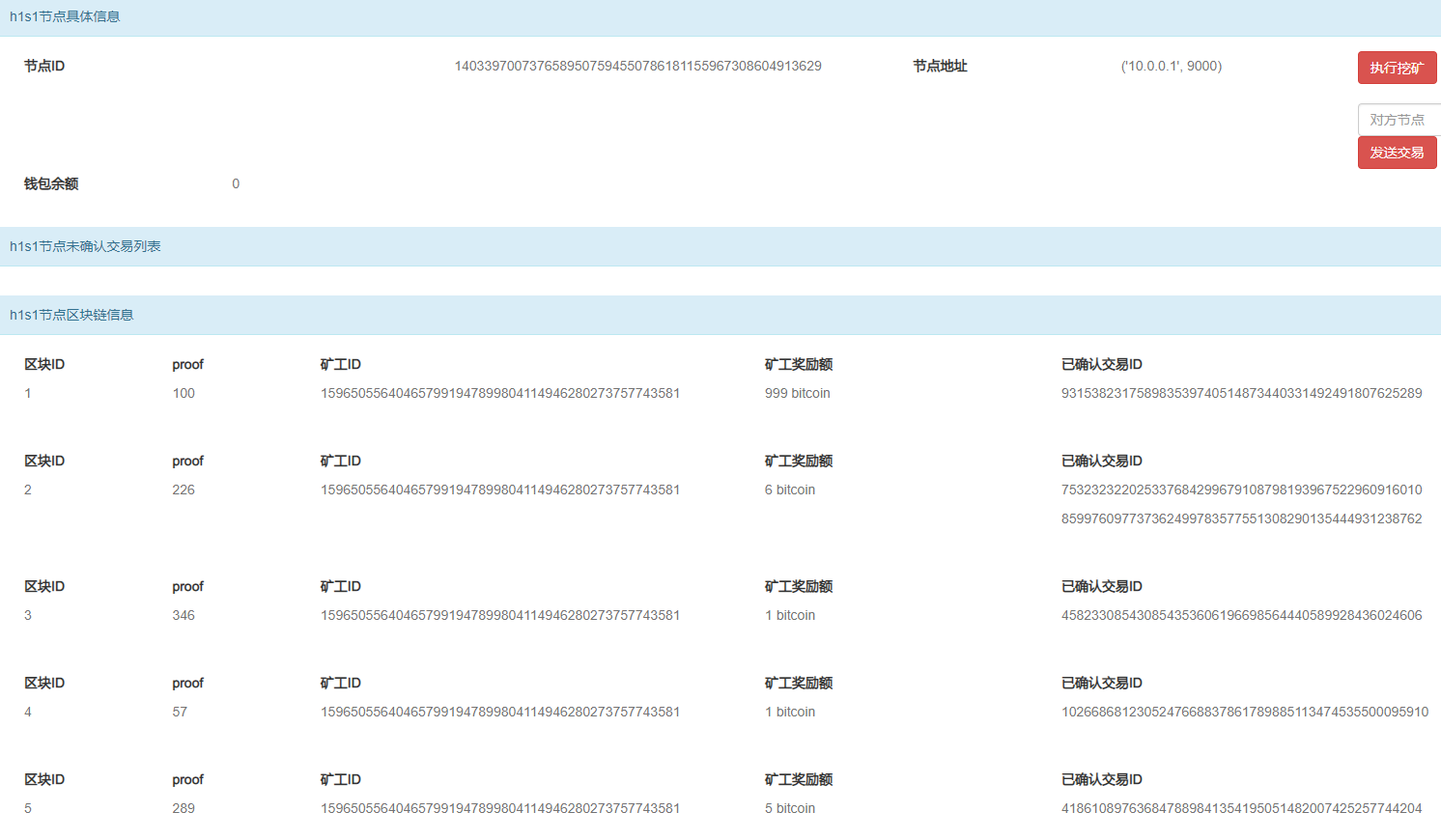This screenshot has height=840, width=1441.
Task: Select the h1s1节点区块链信息 panel header
Action: pos(720,315)
